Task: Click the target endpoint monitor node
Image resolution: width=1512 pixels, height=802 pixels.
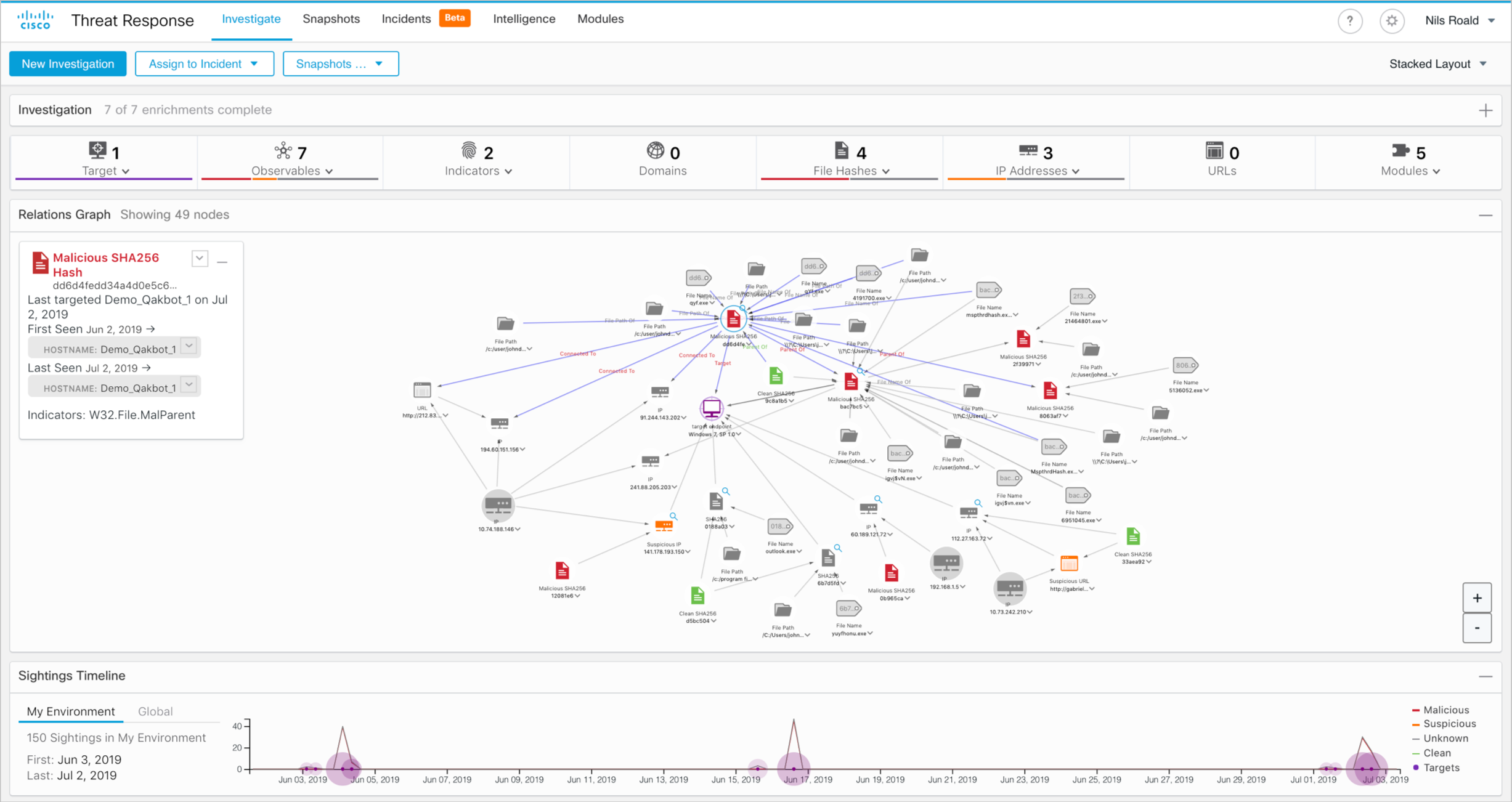Action: 712,407
